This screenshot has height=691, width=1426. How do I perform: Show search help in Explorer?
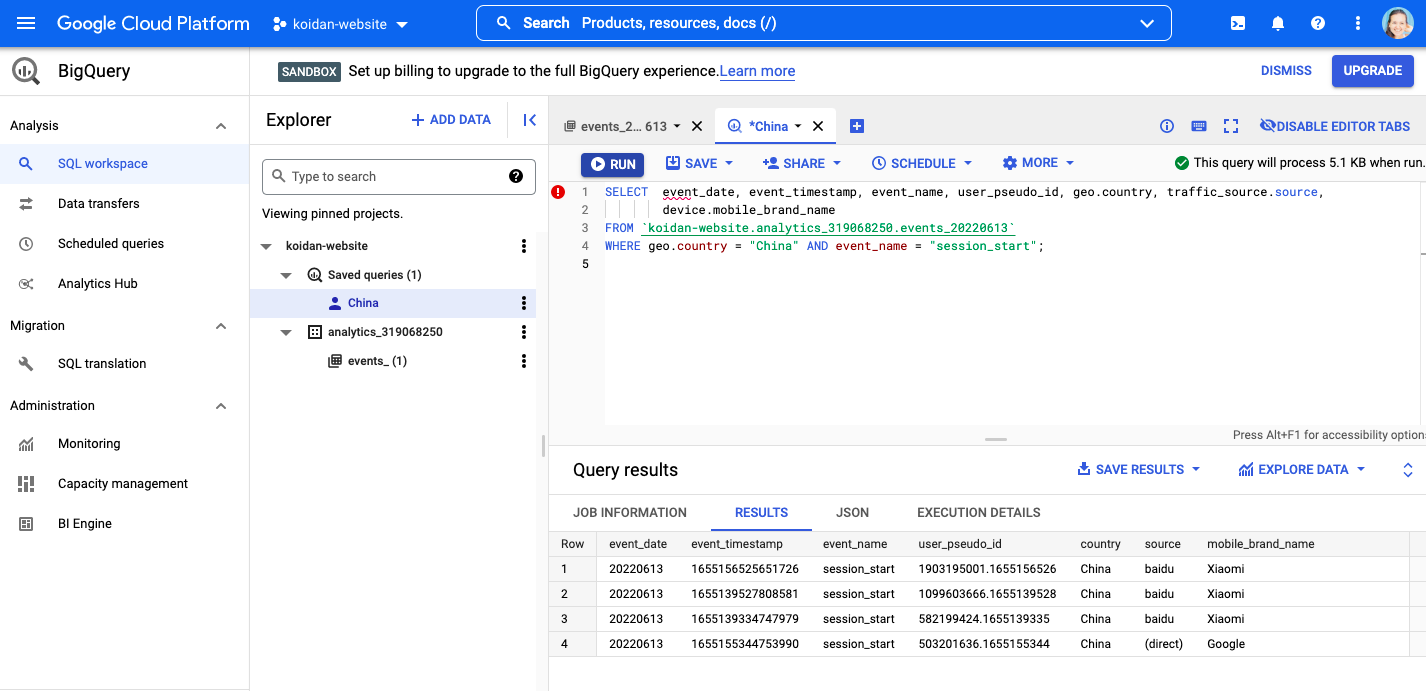(516, 176)
